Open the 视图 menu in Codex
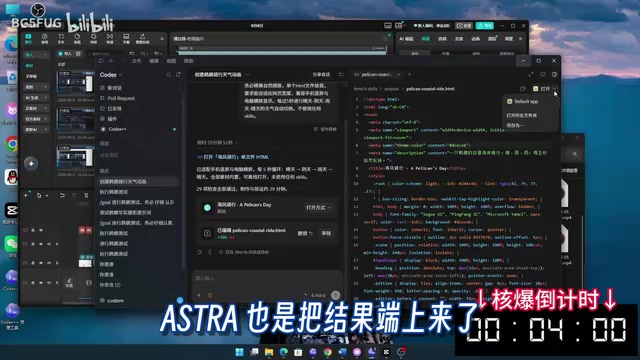Viewport: 640px width, 360px height. coord(171,61)
